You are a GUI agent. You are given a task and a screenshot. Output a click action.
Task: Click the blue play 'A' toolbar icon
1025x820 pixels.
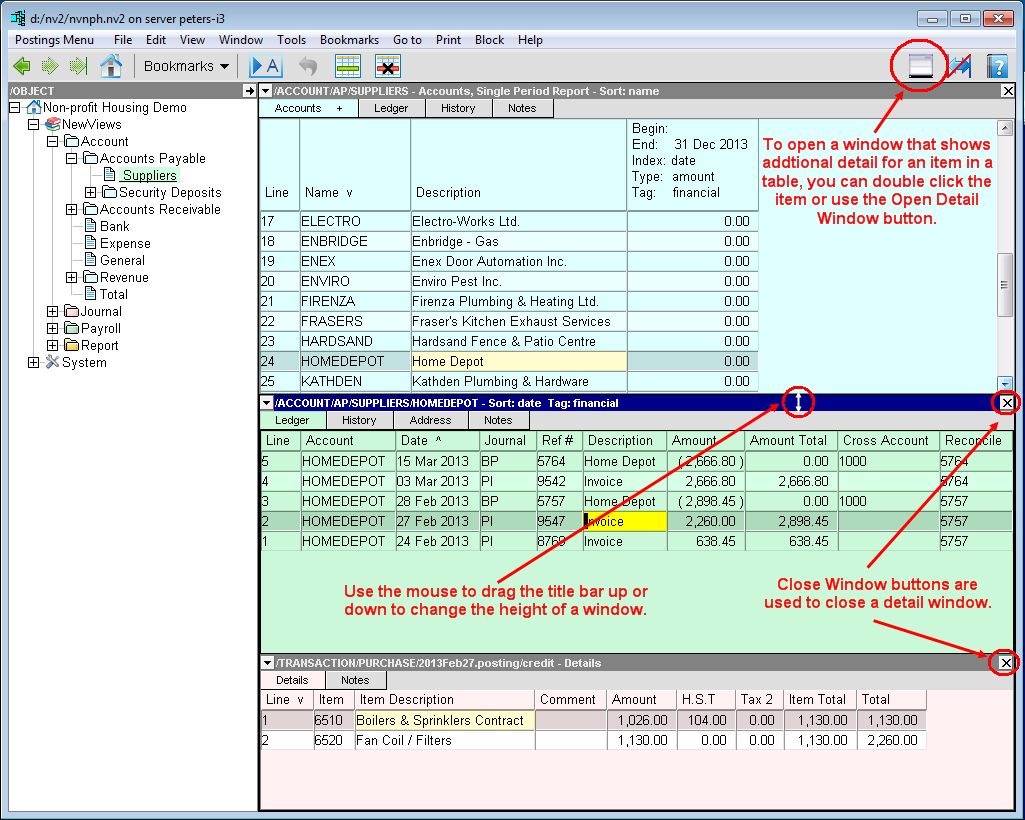(x=265, y=66)
